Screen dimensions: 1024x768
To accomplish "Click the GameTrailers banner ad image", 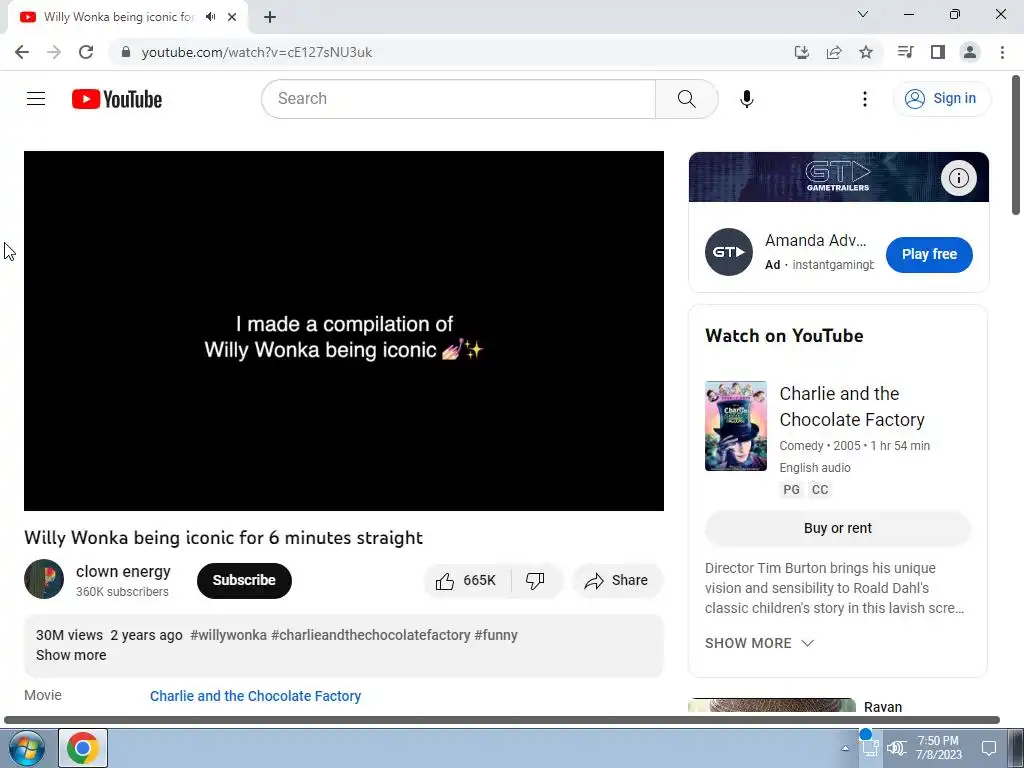I will [x=839, y=177].
